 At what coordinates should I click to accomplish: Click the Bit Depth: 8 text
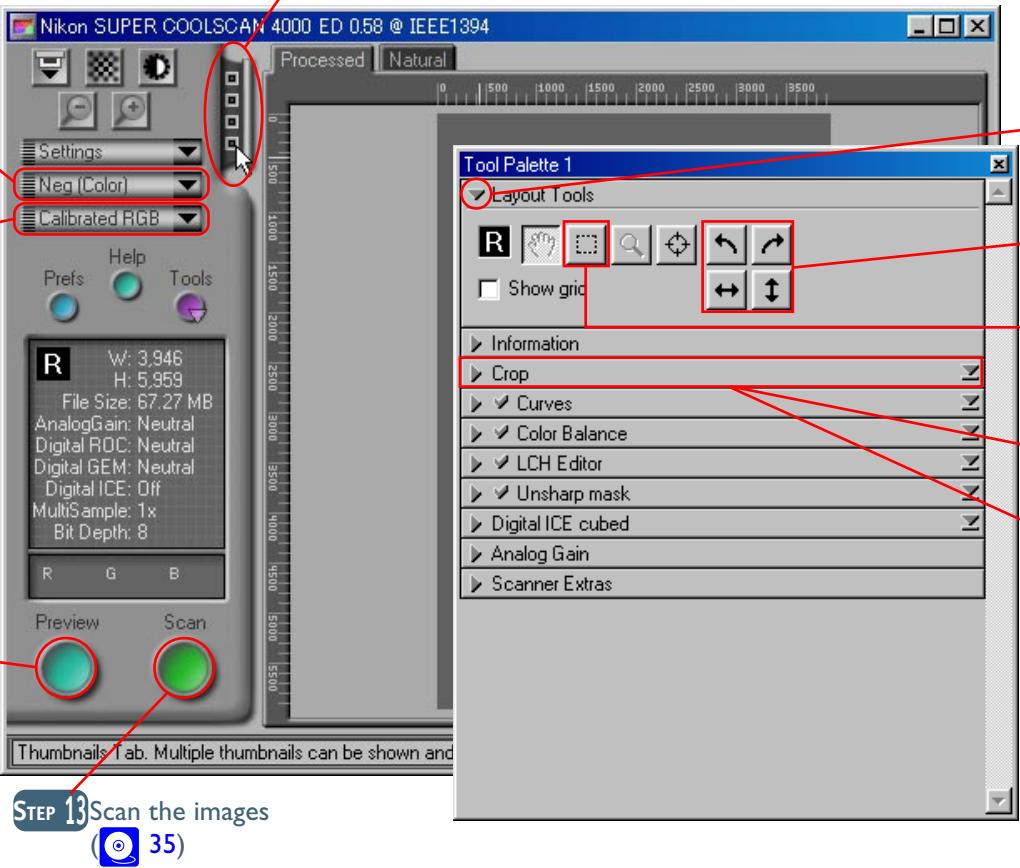[x=101, y=532]
